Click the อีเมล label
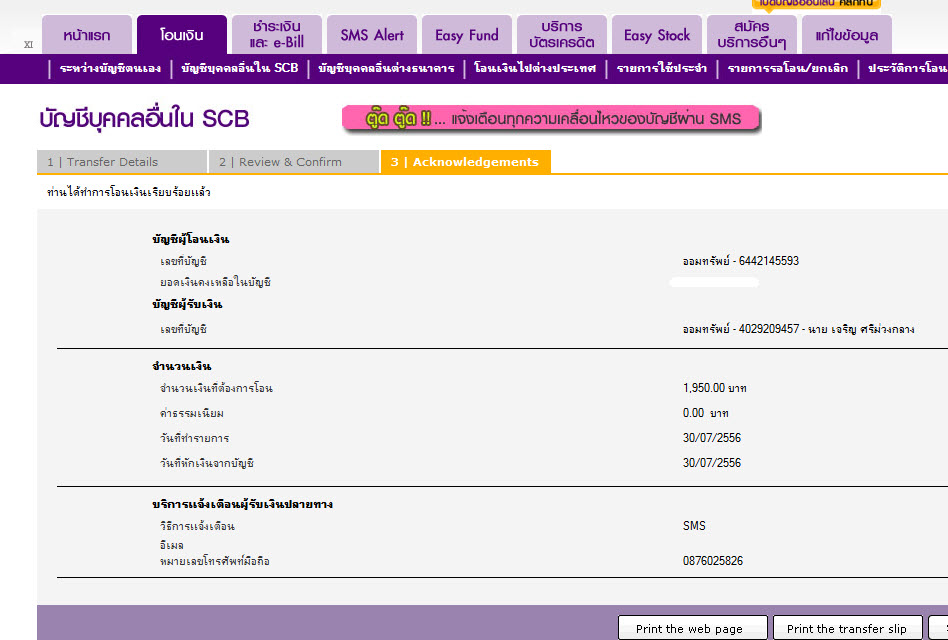 pyautogui.click(x=172, y=545)
